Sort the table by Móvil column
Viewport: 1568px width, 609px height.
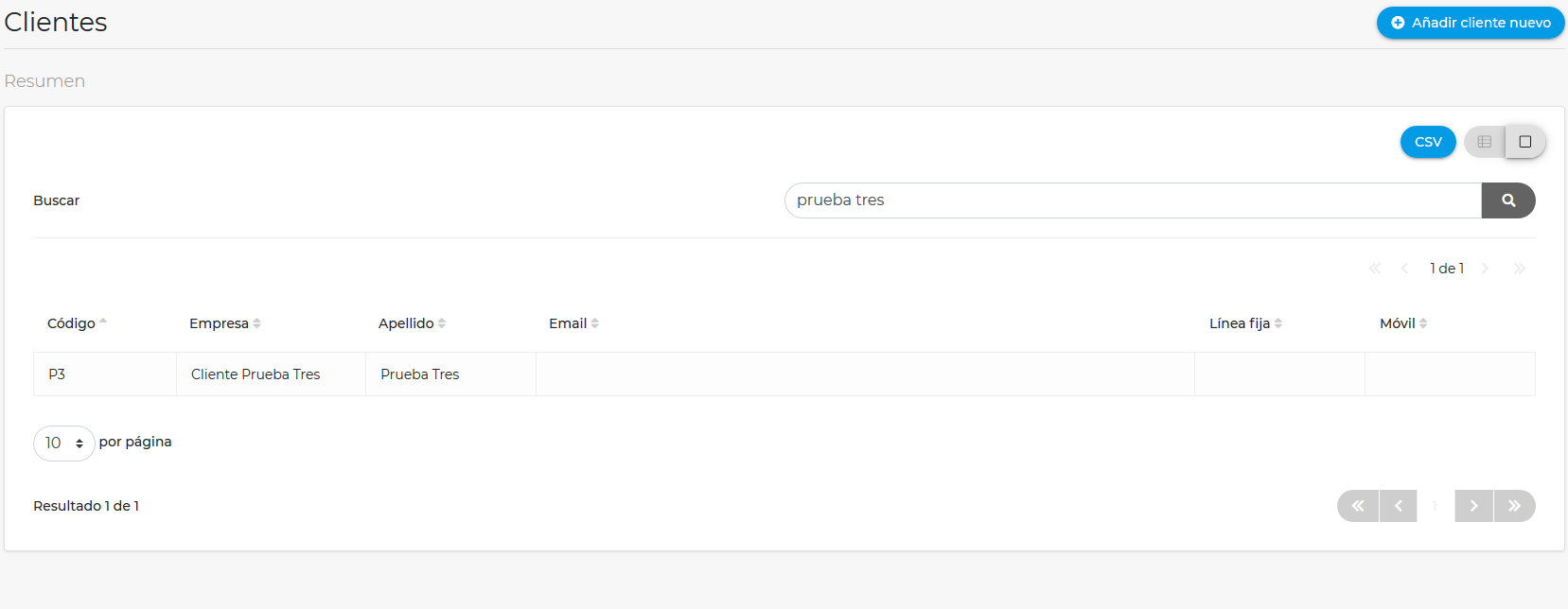coord(1403,323)
